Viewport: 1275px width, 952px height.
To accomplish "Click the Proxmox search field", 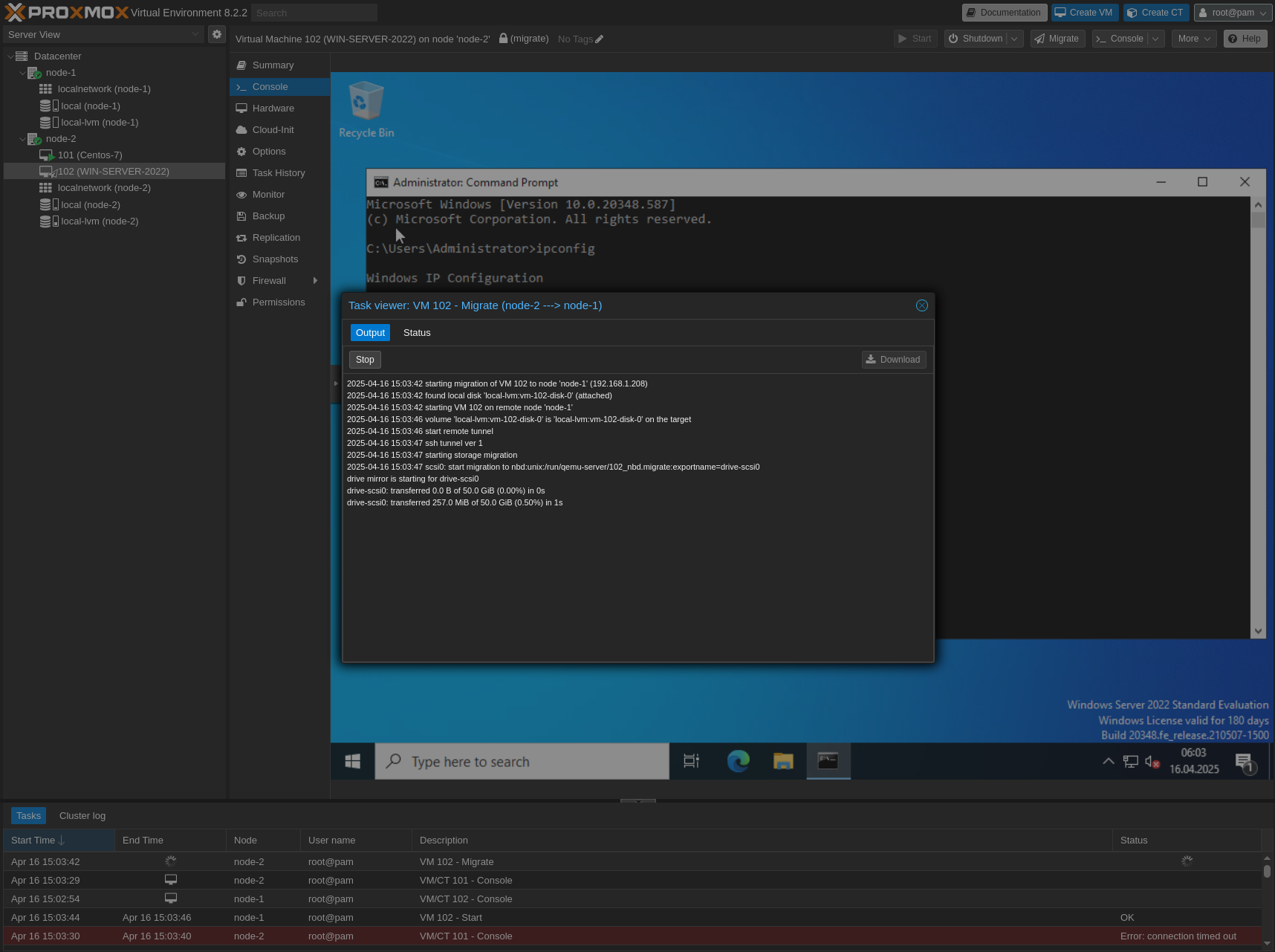I will [314, 13].
